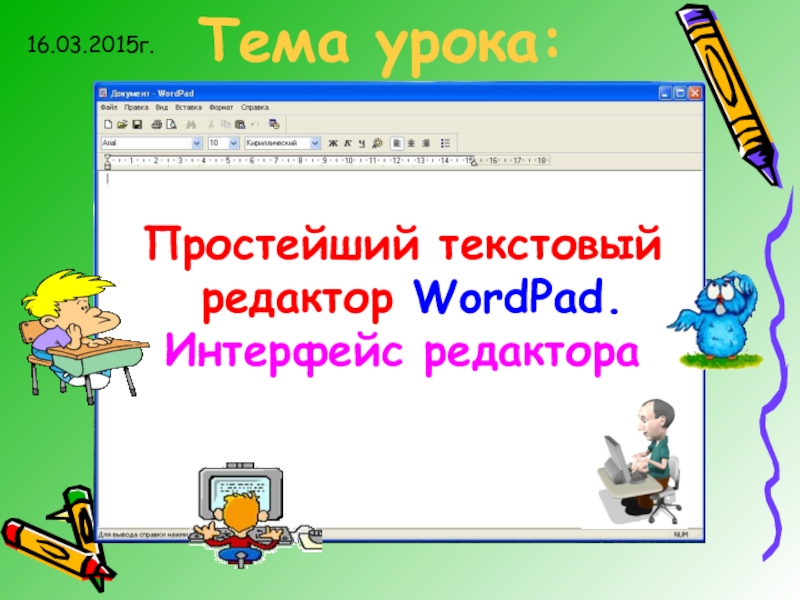Image resolution: width=800 pixels, height=600 pixels.
Task: Click the Open folder icon
Action: (x=122, y=124)
